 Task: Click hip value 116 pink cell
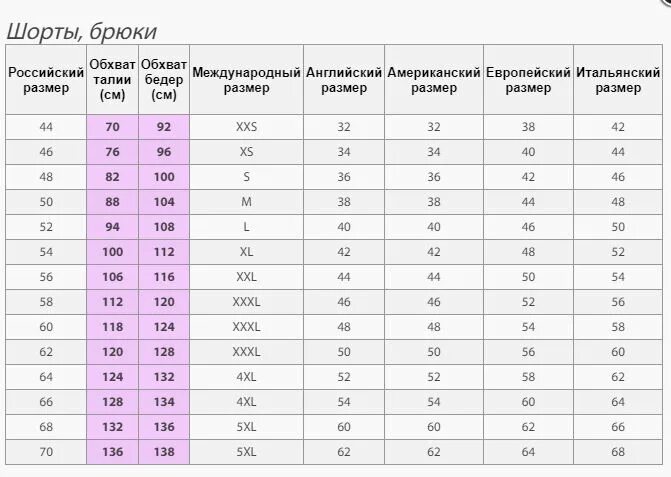164,277
